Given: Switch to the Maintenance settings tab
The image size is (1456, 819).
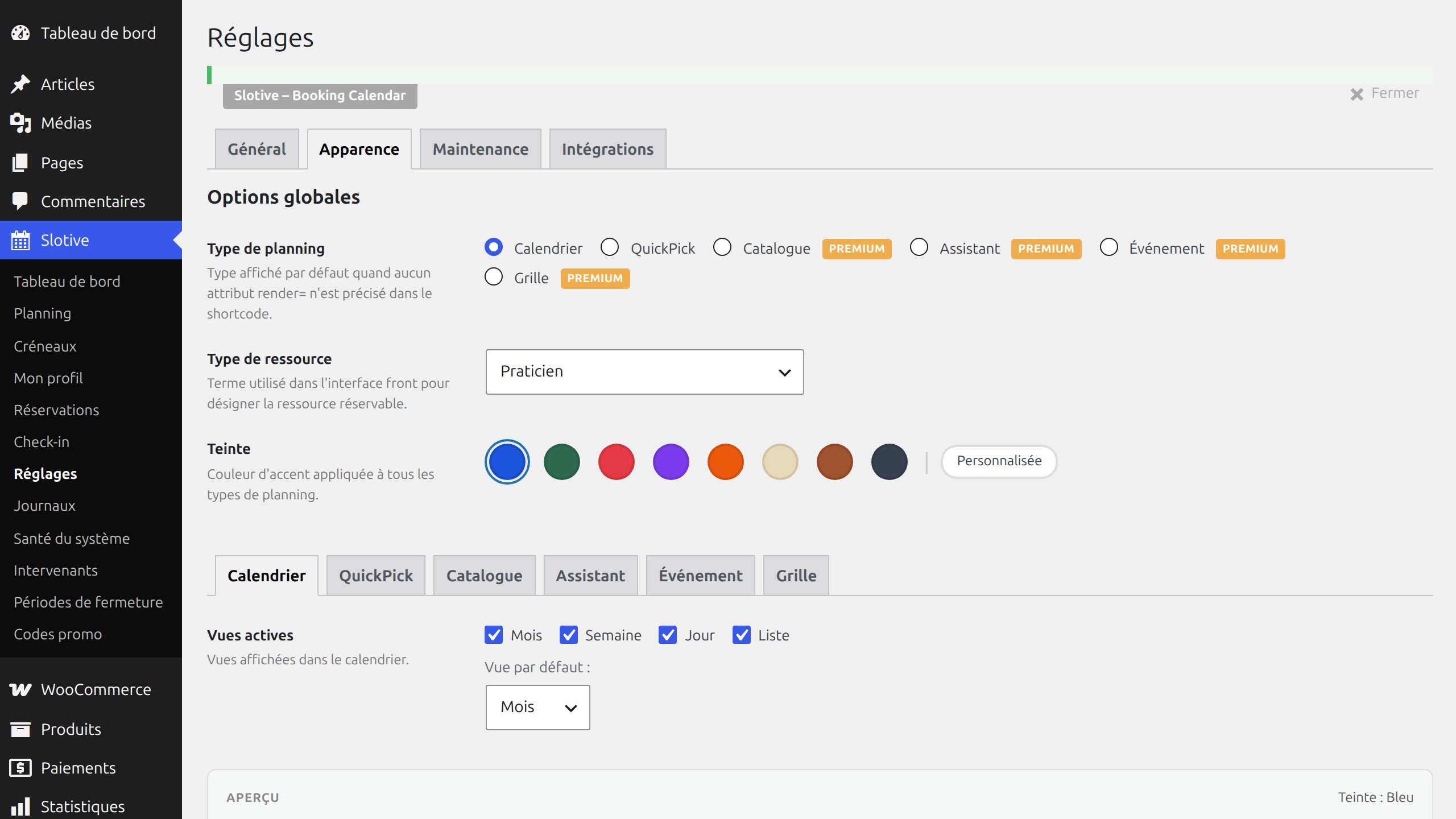Looking at the screenshot, I should click(481, 149).
